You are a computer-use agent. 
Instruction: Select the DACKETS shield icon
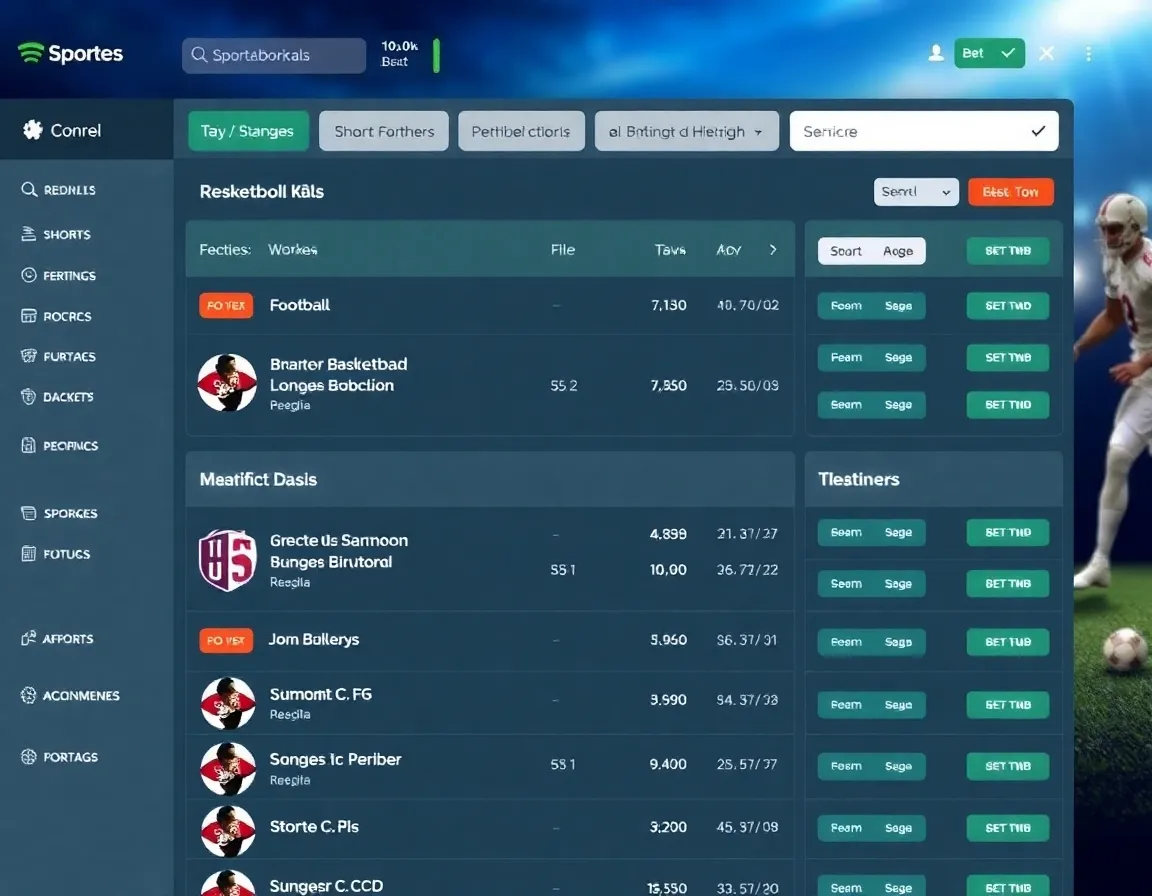click(x=27, y=397)
